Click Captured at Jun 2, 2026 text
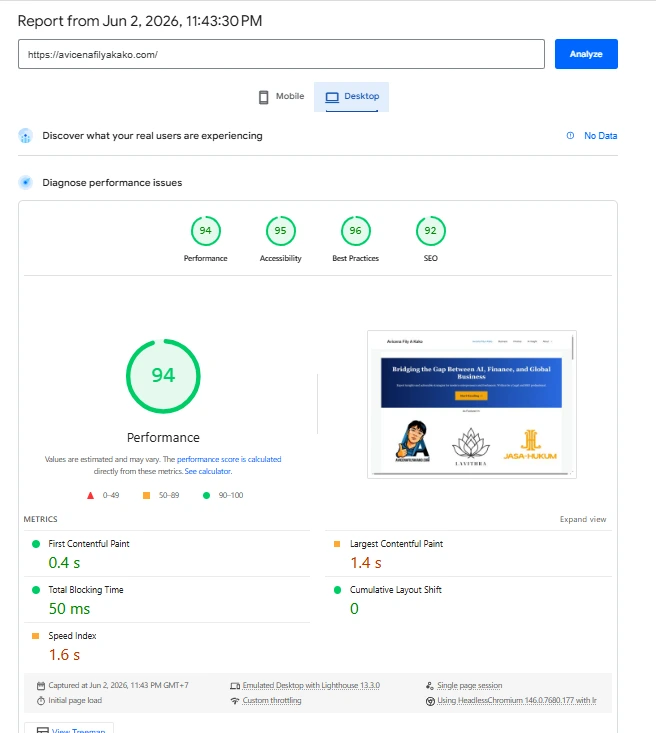This screenshot has width=656, height=733. [x=118, y=685]
